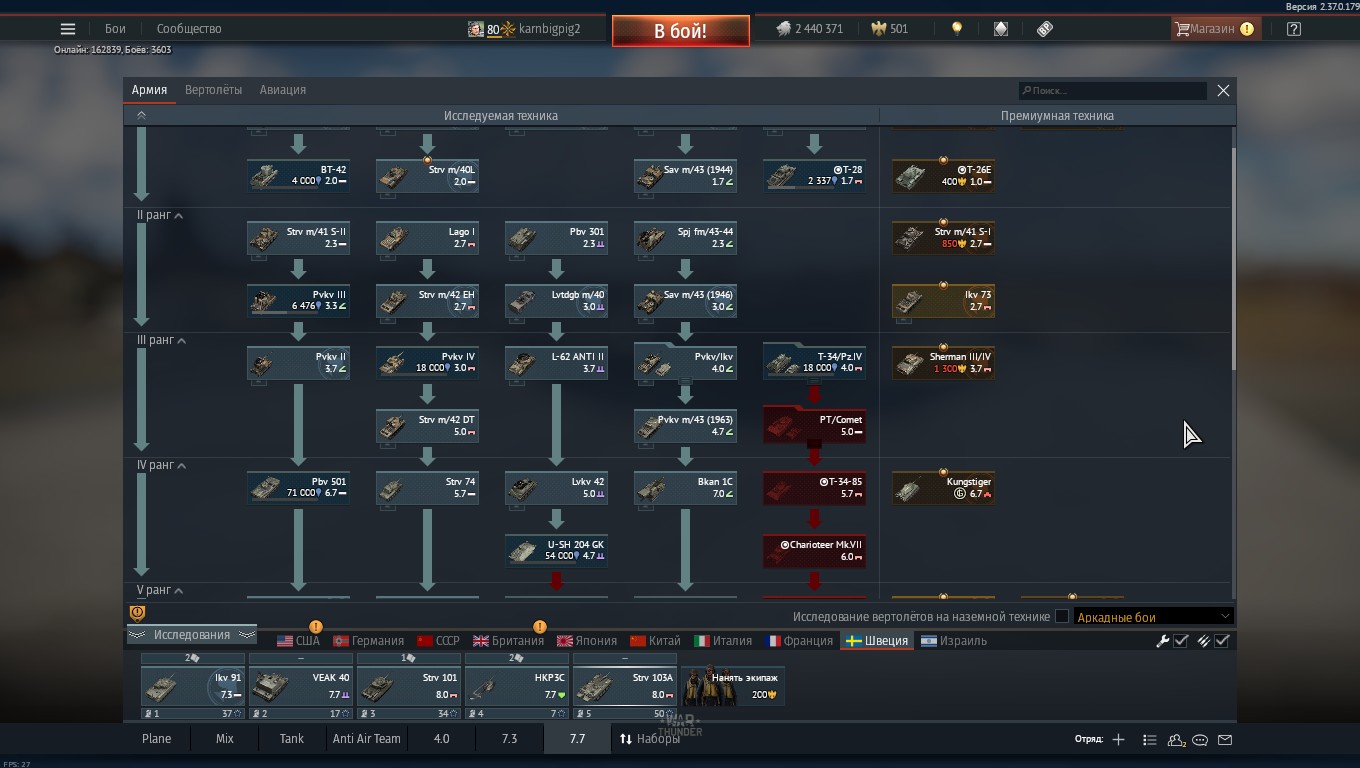Switch to the Армия tab

coord(149,90)
